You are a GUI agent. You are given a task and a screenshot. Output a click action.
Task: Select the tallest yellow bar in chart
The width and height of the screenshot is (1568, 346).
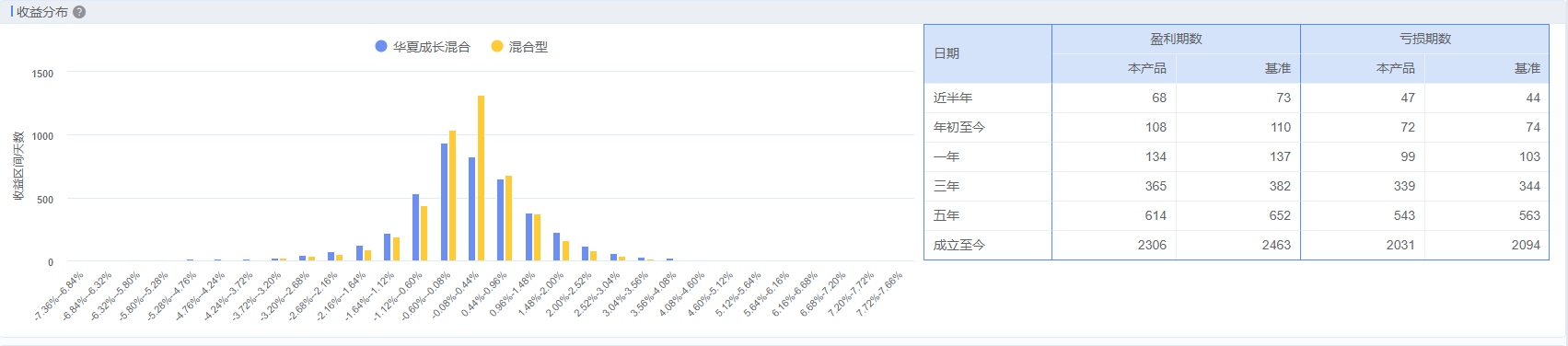point(481,179)
